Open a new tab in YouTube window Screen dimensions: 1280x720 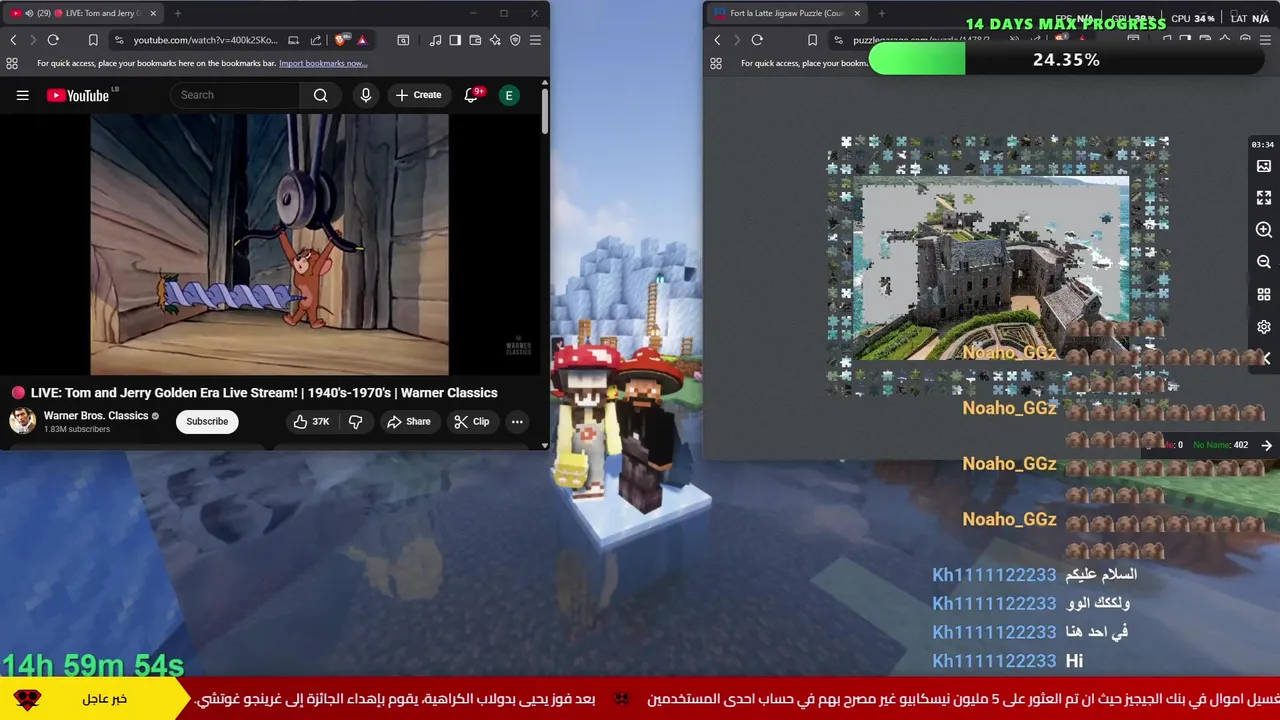tap(178, 13)
